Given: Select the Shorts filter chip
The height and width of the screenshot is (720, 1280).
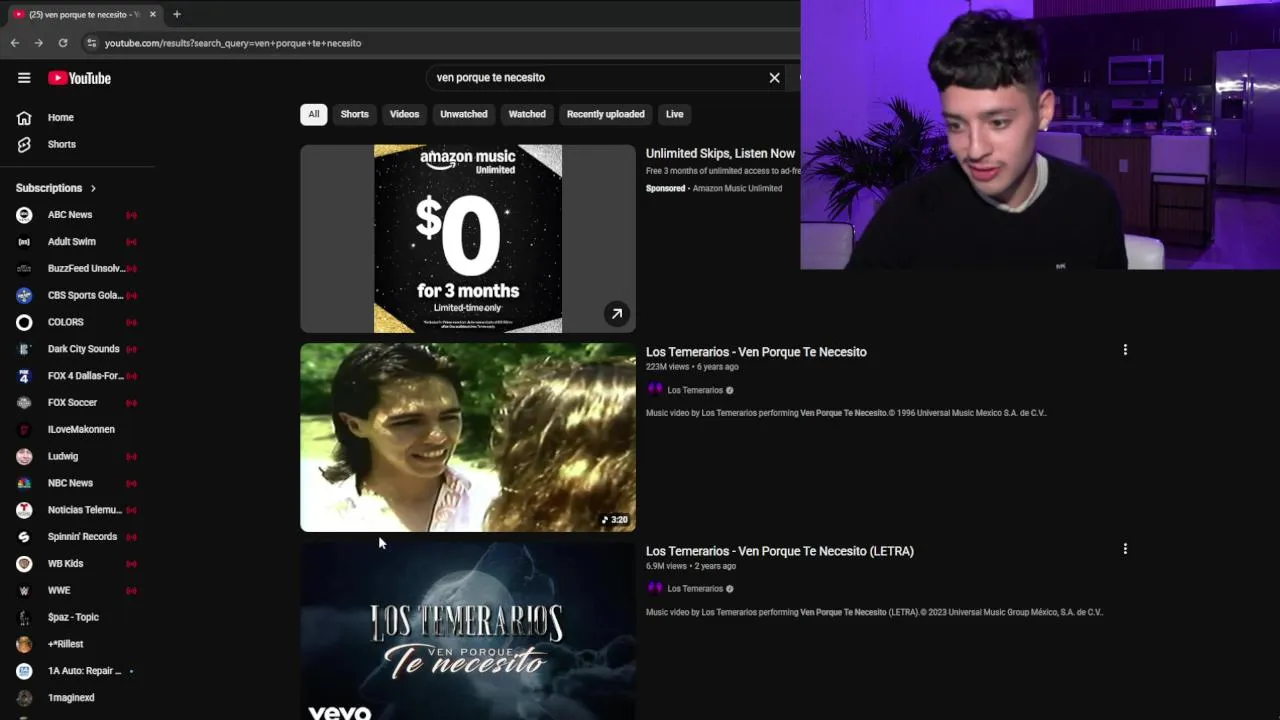Looking at the screenshot, I should tap(354, 114).
